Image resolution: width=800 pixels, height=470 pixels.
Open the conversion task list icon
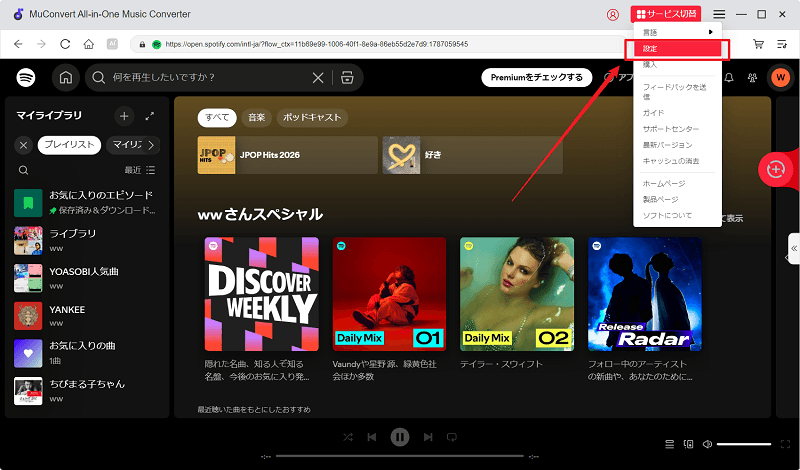(x=782, y=44)
